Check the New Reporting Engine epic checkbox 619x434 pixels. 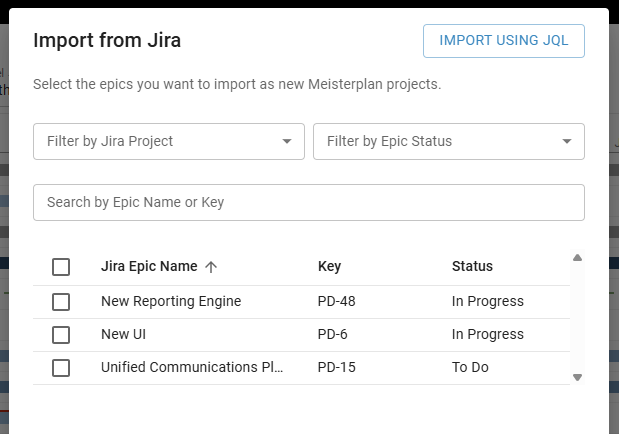61,302
